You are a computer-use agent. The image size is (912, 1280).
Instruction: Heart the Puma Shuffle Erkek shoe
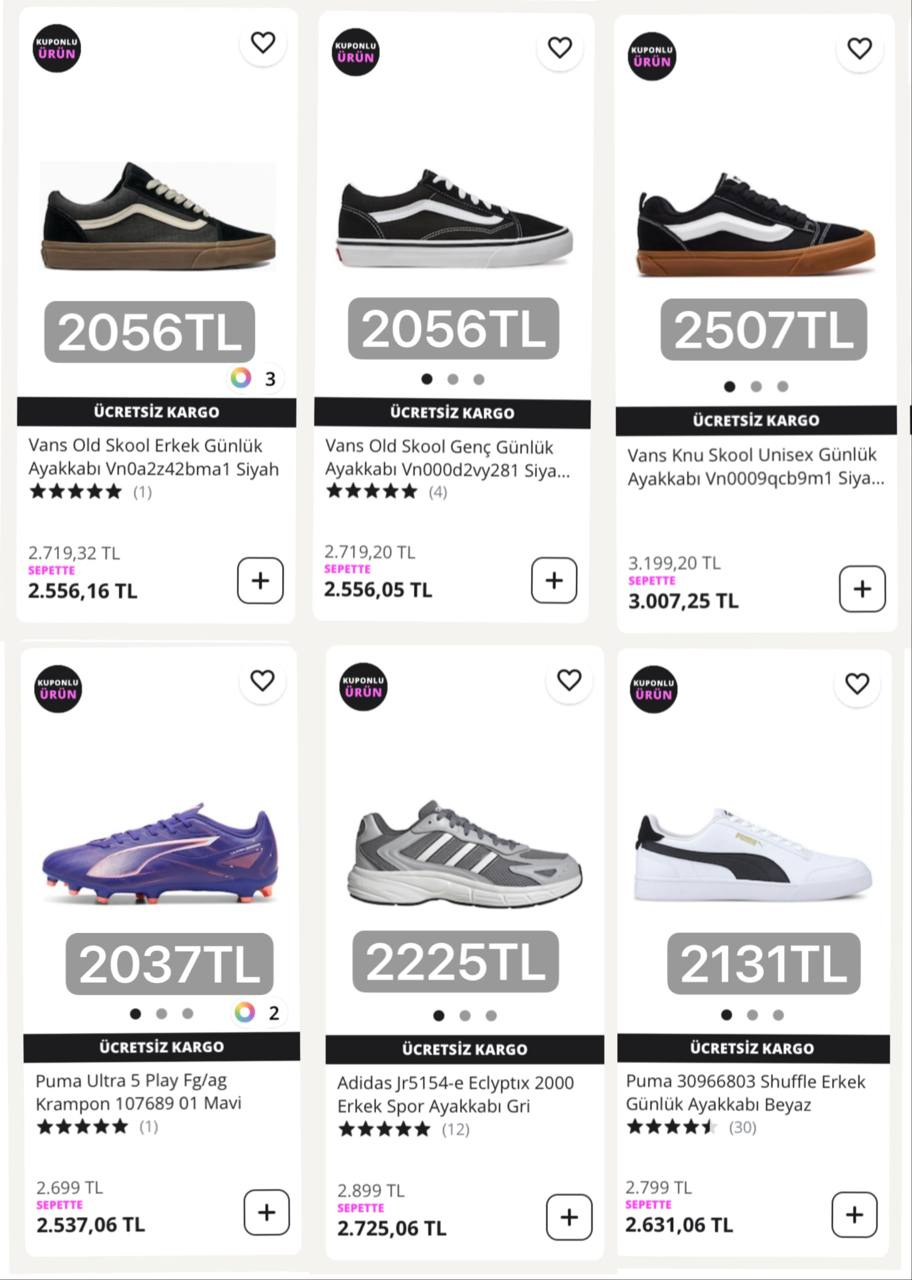857,684
